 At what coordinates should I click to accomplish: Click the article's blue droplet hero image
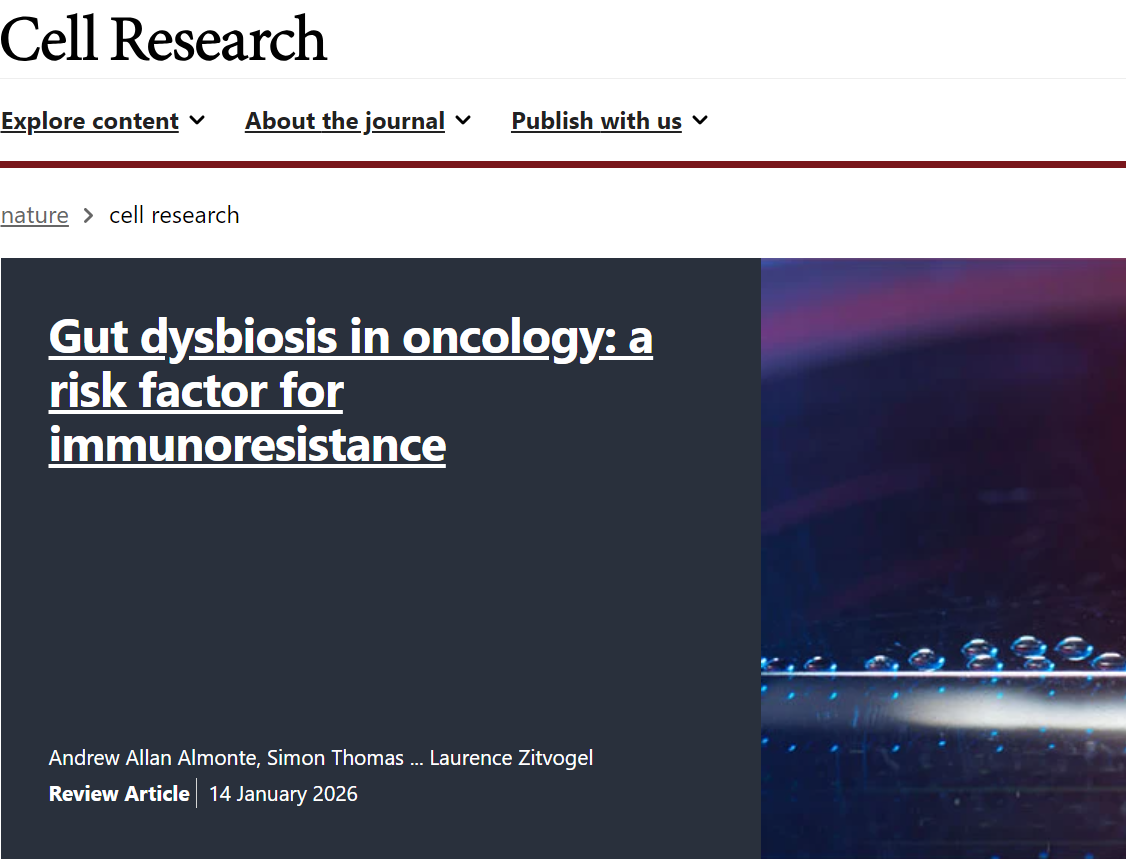[x=943, y=558]
